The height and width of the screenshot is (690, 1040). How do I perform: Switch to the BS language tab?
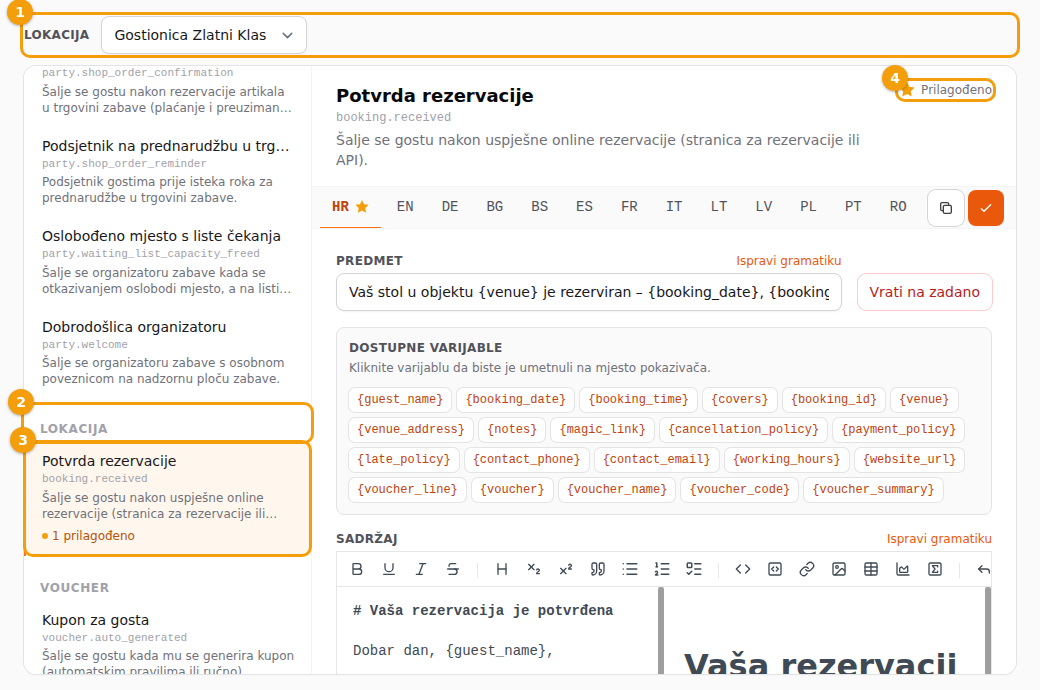click(540, 207)
